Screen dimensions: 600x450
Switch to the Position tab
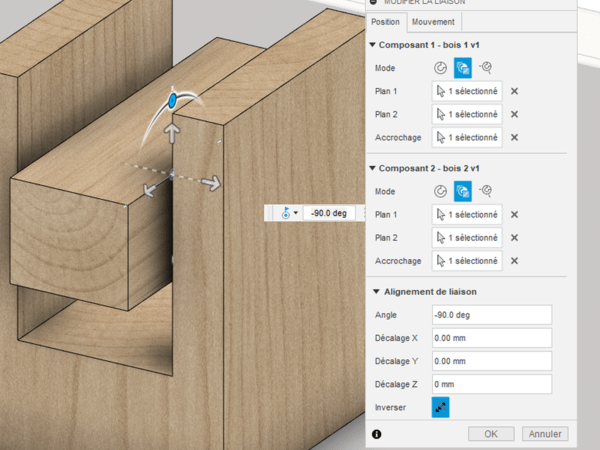coord(387,22)
